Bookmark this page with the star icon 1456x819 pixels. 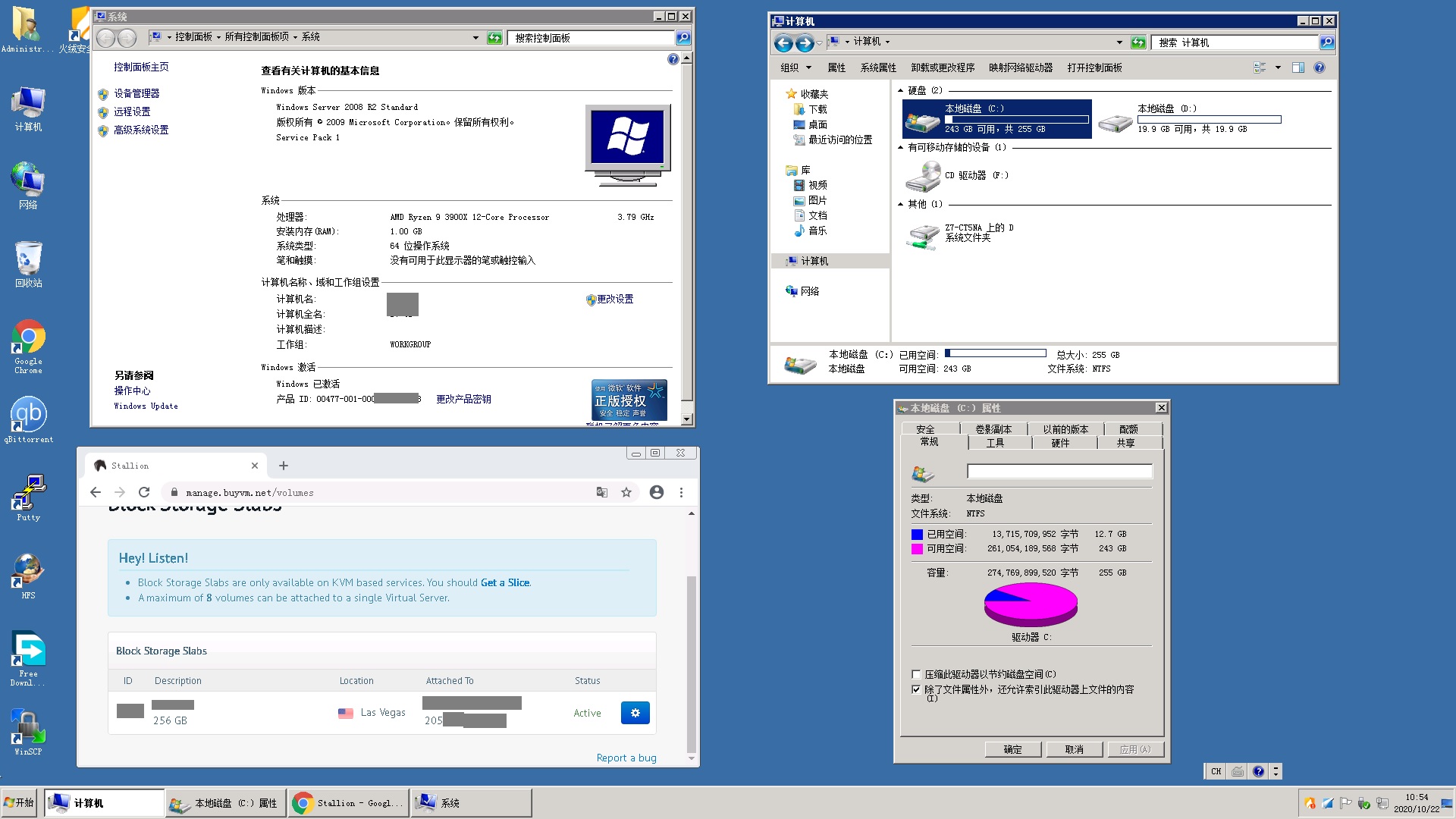click(x=626, y=492)
